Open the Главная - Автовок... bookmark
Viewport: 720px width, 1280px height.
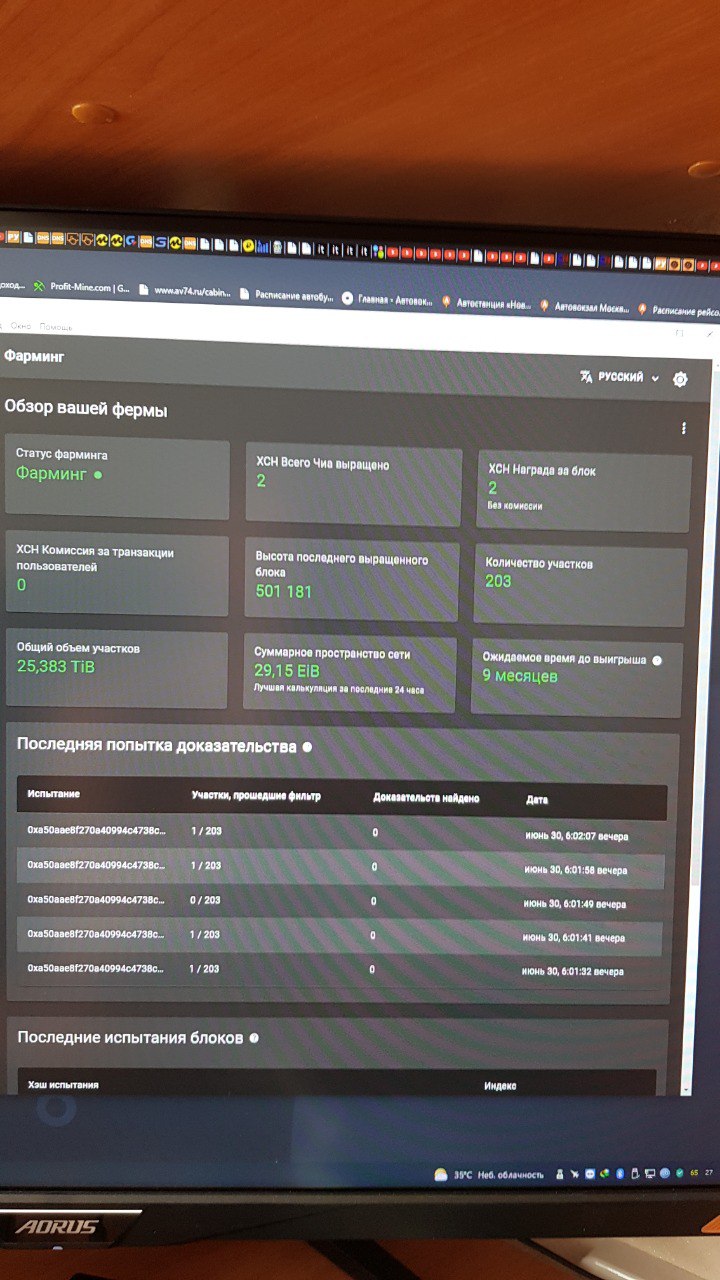388,299
